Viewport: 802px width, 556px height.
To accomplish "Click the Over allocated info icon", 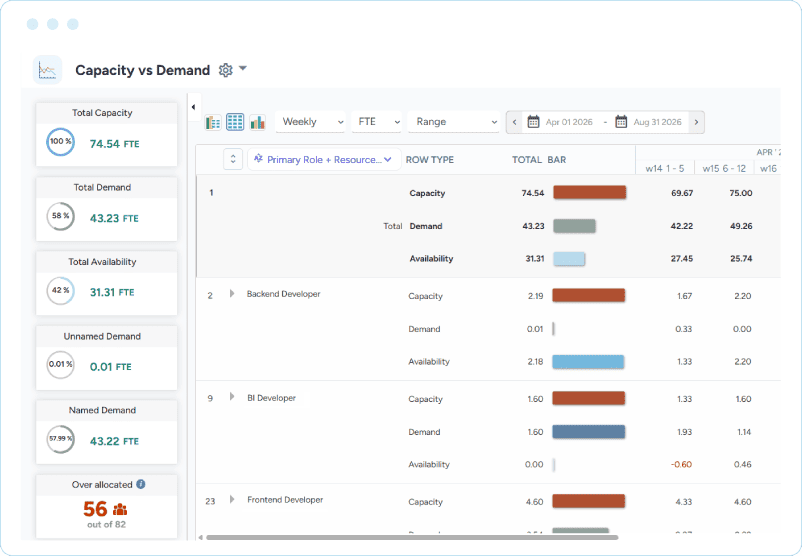I will [x=141, y=484].
